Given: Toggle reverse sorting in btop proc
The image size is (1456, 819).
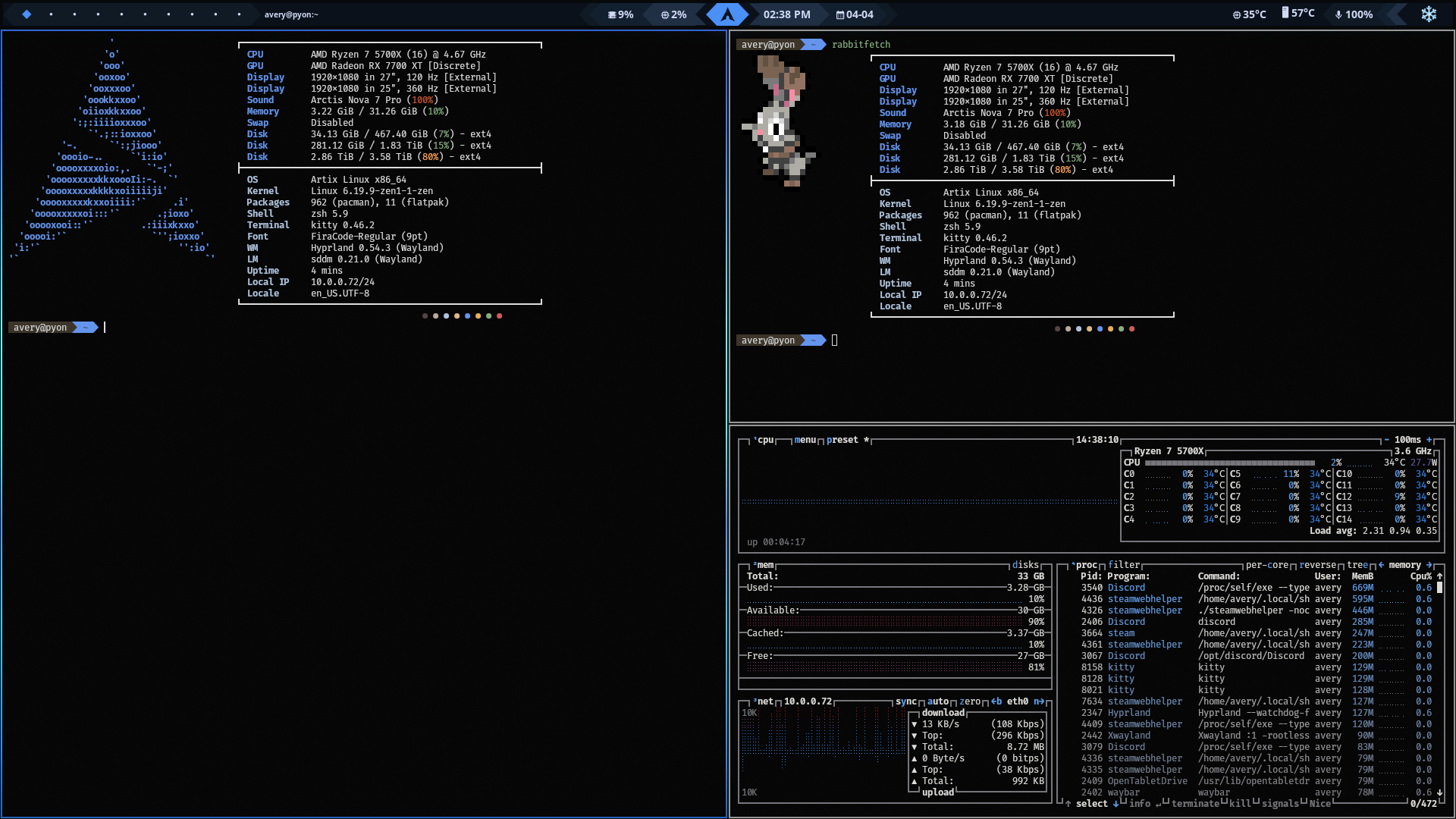Looking at the screenshot, I should (1317, 565).
